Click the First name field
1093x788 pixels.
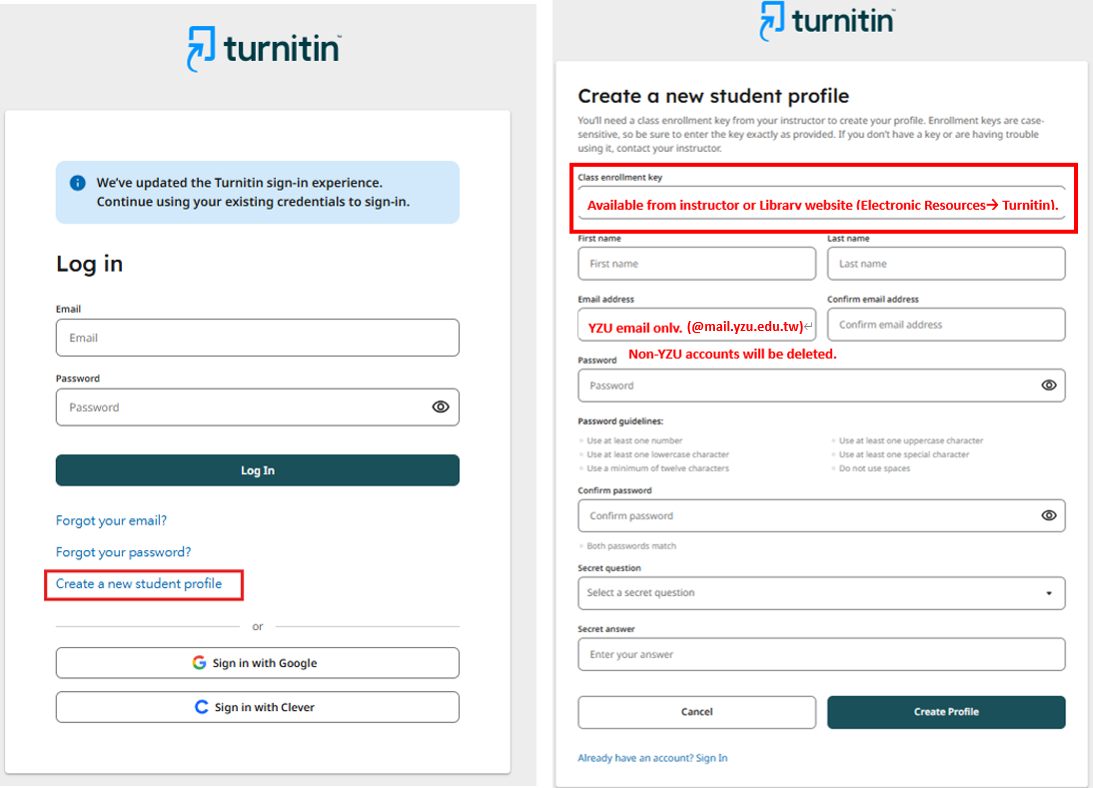(x=696, y=264)
